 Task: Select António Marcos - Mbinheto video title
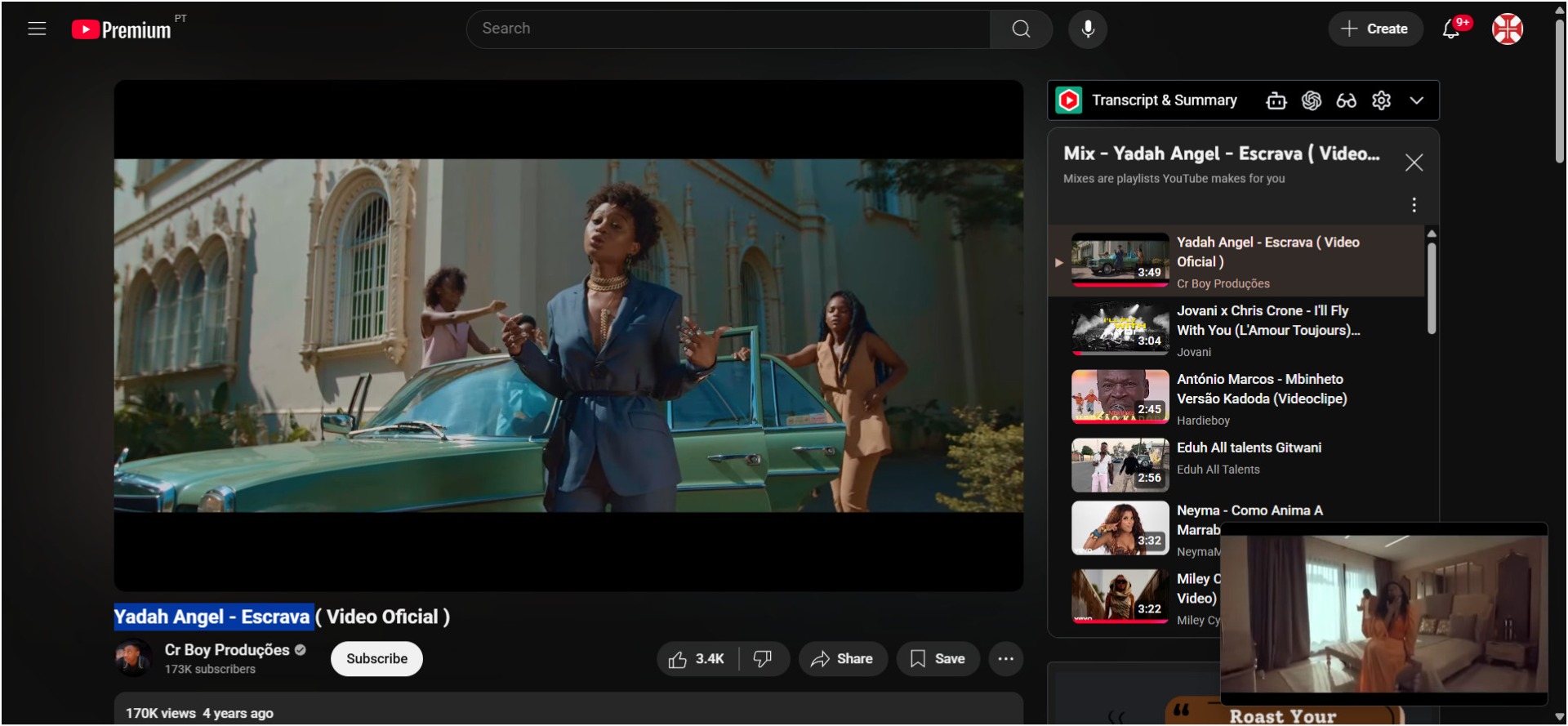coord(1262,390)
